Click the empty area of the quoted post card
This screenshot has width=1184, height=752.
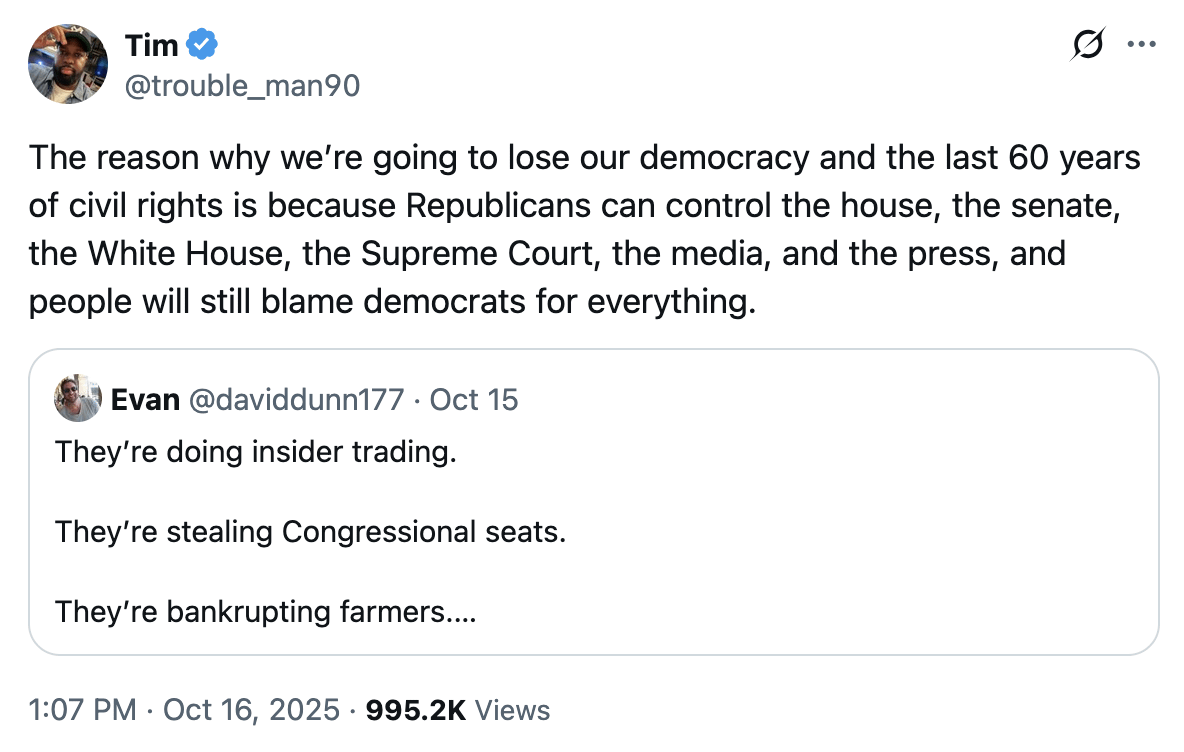850,560
